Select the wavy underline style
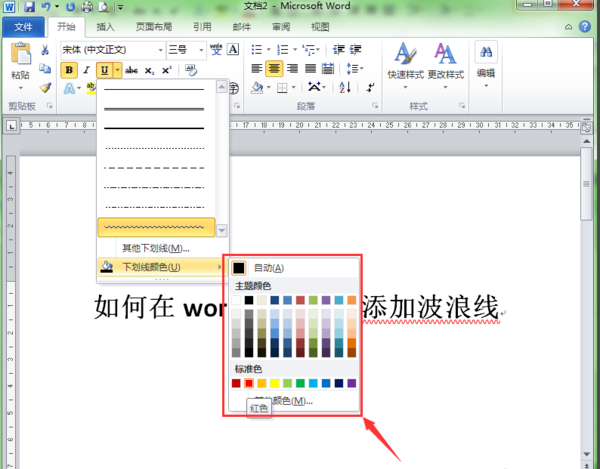This screenshot has height=469, width=600. pos(156,227)
